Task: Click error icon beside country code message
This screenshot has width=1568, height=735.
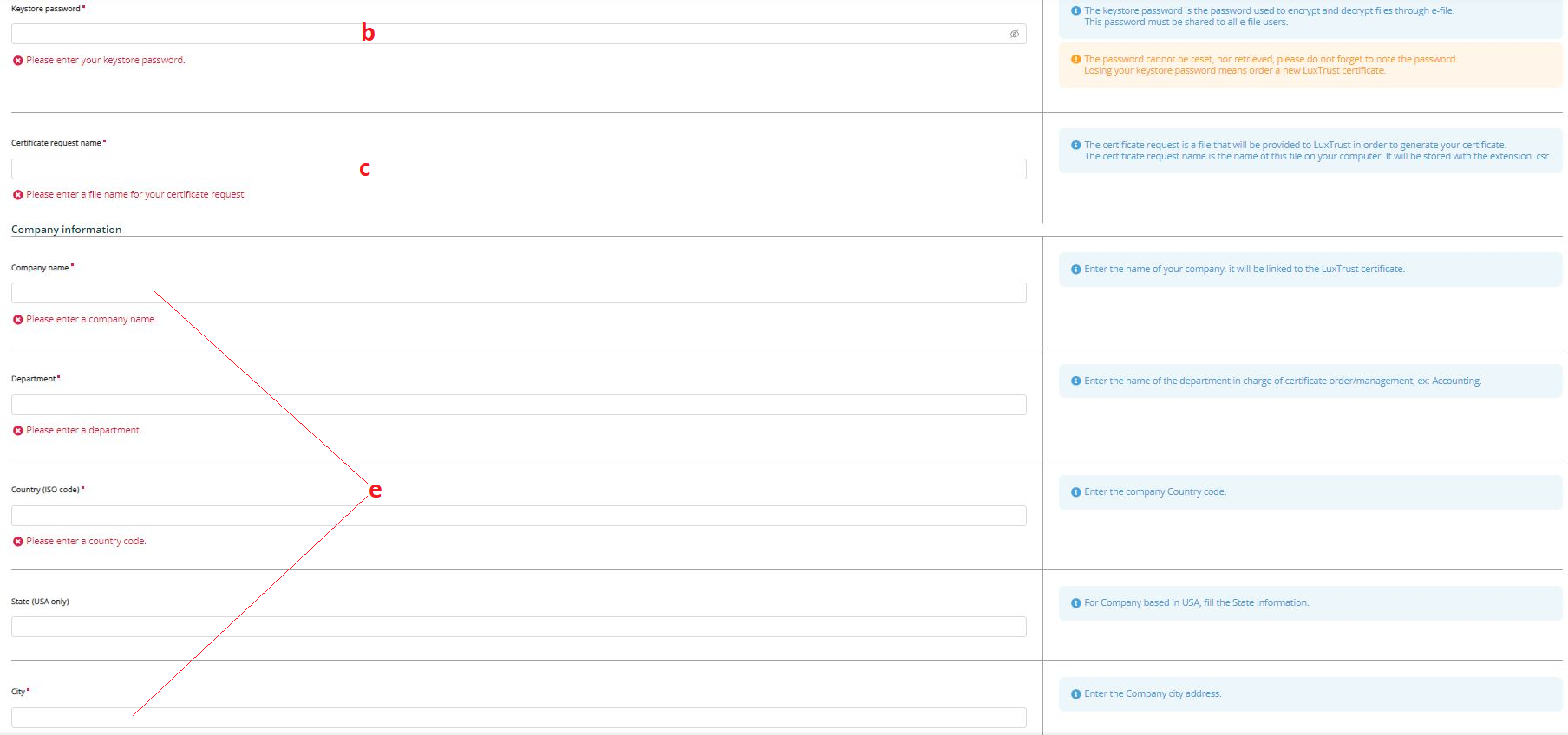Action: 18,542
